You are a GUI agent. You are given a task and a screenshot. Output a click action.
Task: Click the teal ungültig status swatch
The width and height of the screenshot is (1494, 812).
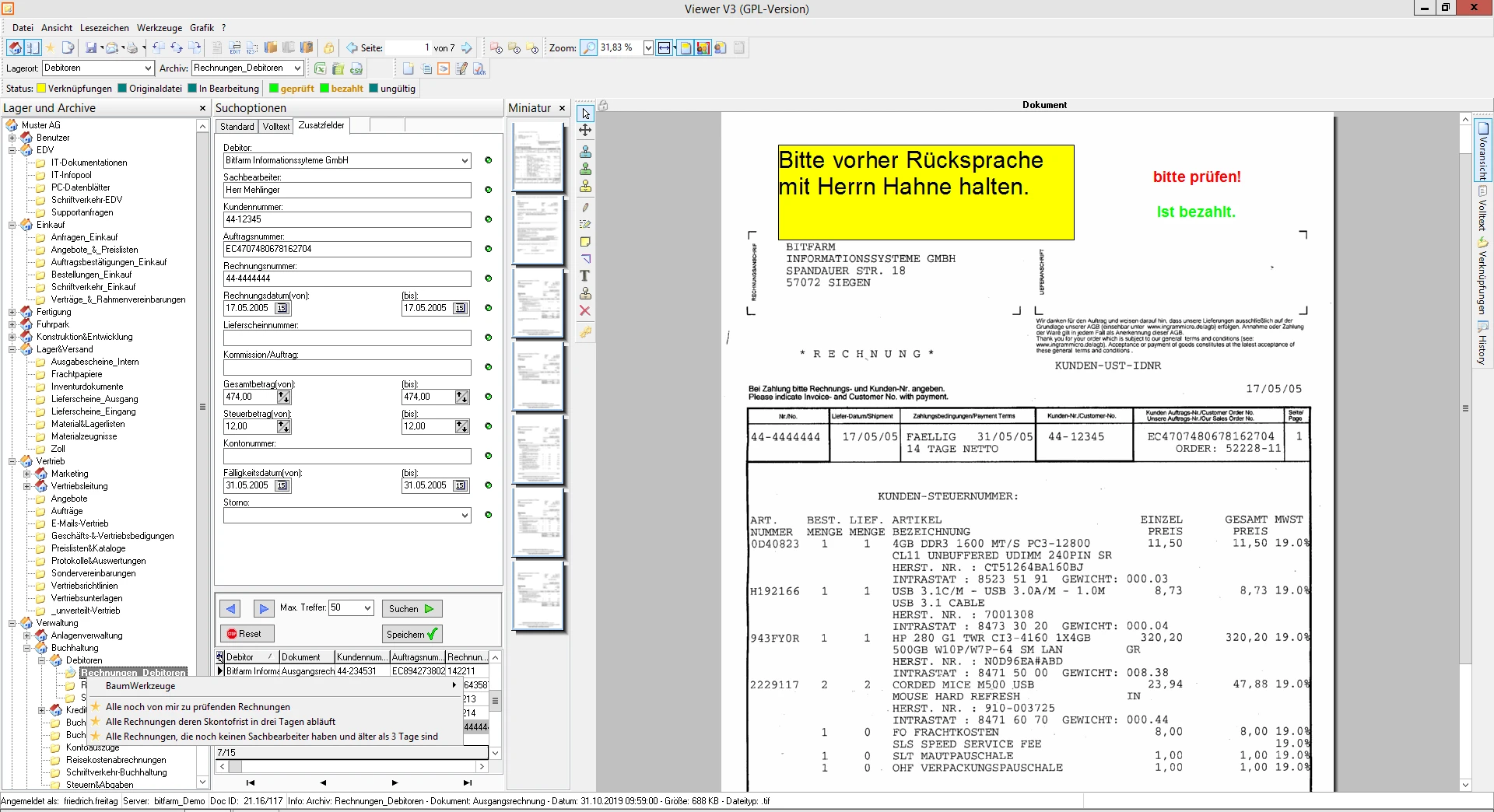click(373, 89)
